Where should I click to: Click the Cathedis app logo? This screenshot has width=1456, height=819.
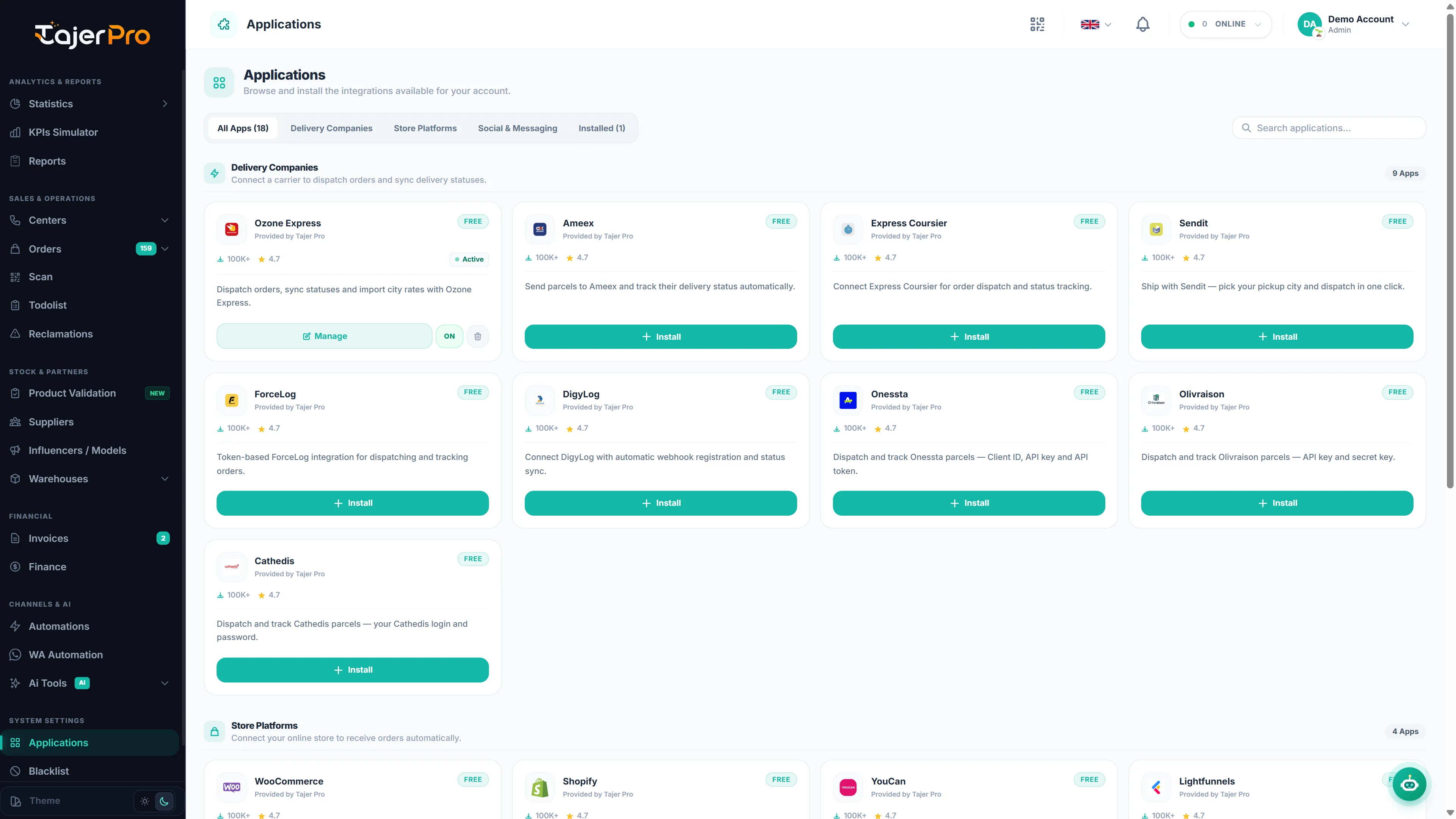click(232, 567)
